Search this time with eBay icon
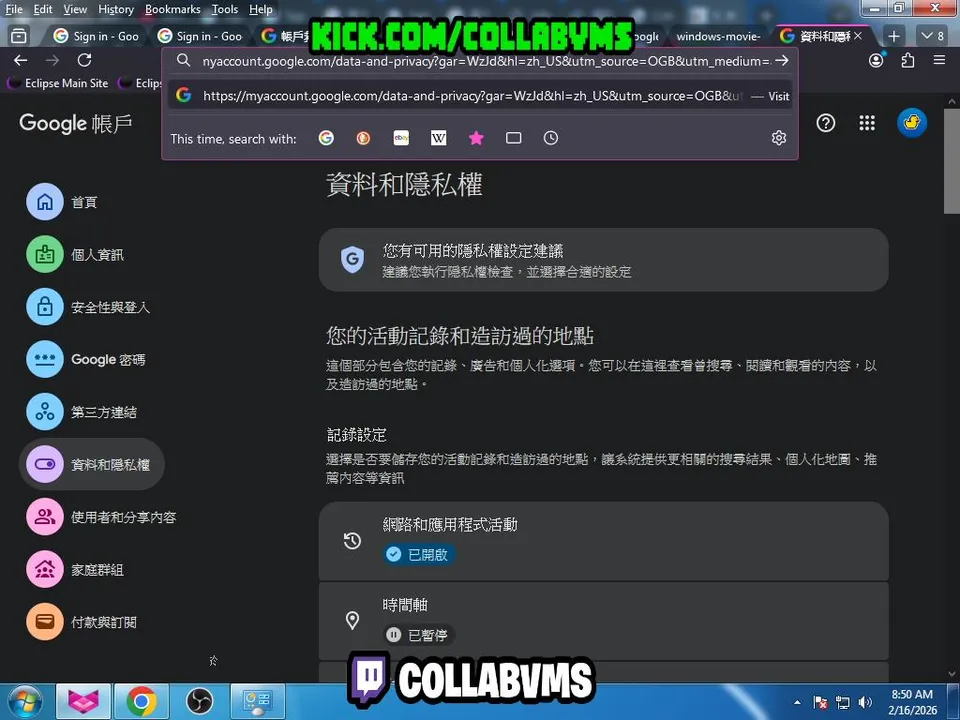960x720 pixels. (401, 138)
